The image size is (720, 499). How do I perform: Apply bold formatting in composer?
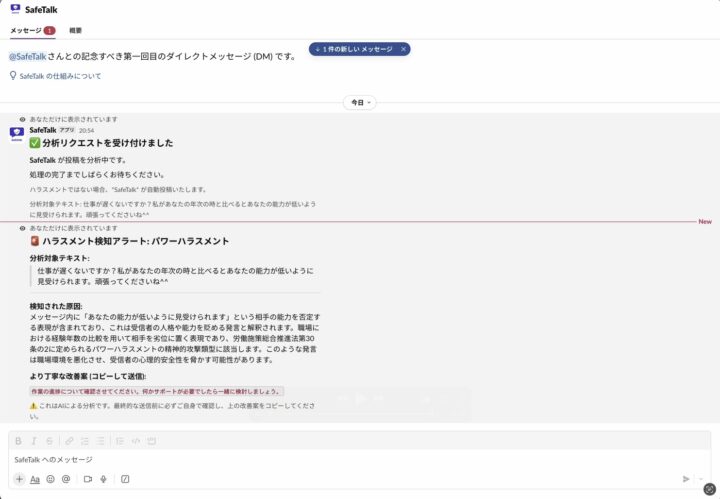[x=18, y=440]
